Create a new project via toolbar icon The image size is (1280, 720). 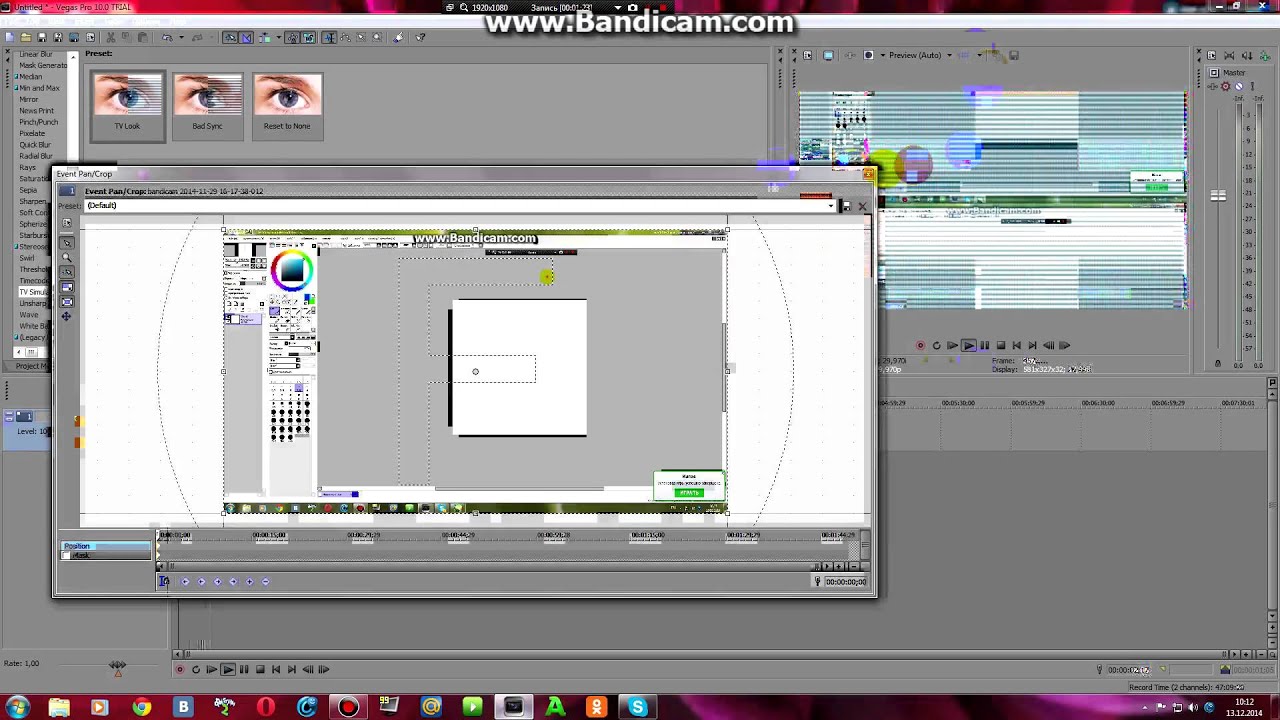pos(9,38)
